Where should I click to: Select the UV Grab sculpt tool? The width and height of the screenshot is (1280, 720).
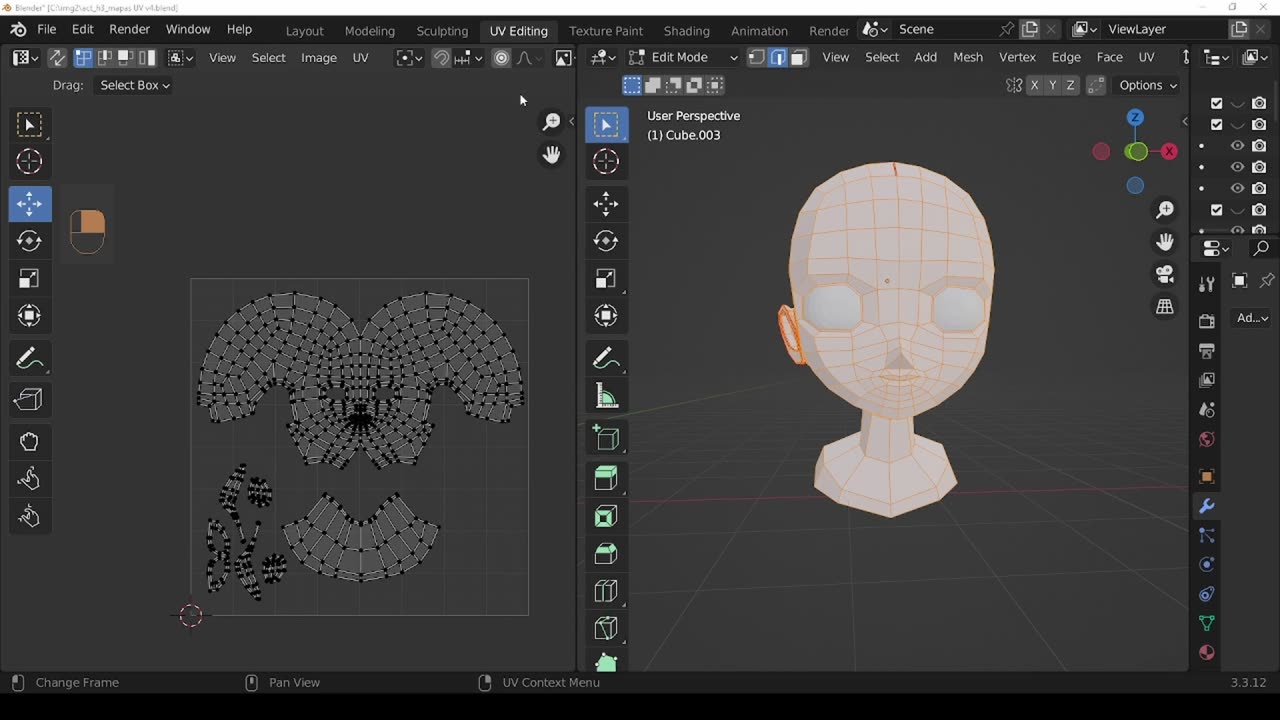[x=29, y=442]
